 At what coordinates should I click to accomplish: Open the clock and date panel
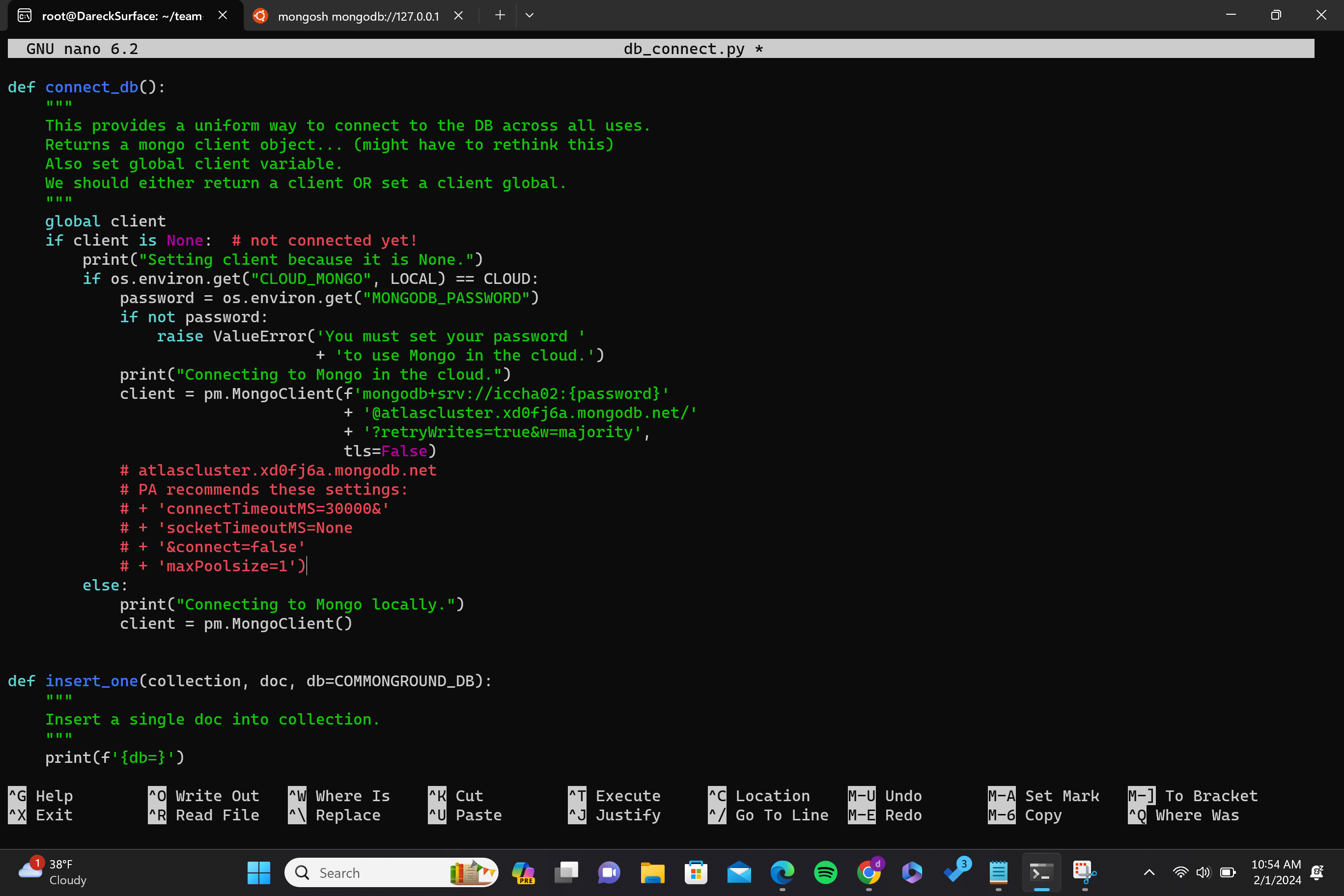1276,872
